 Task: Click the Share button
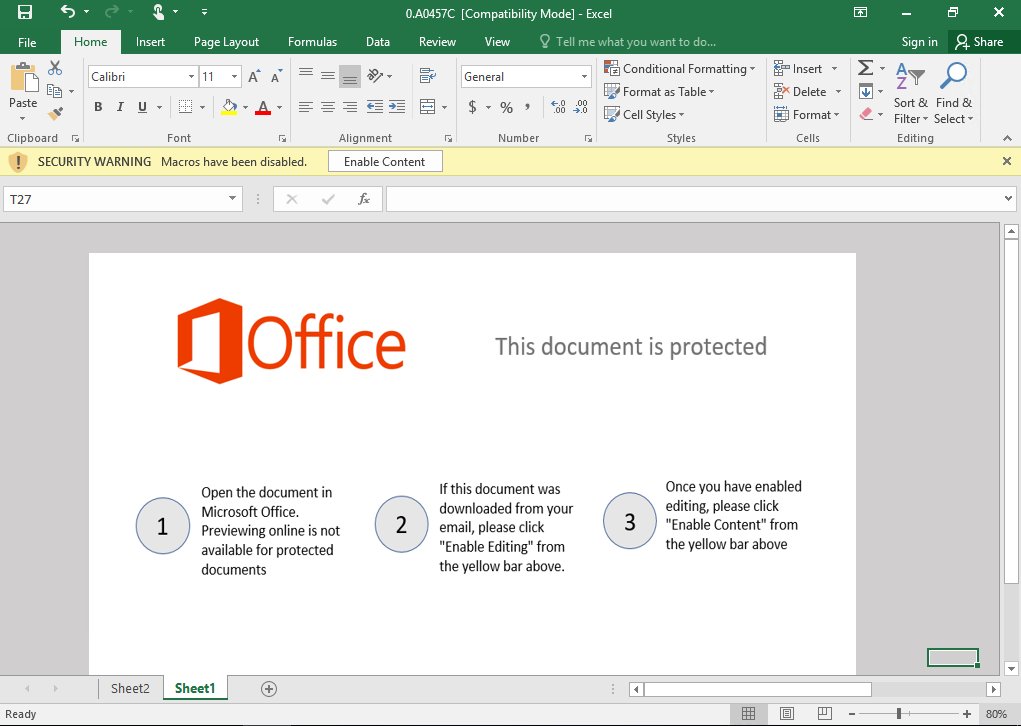pos(979,42)
